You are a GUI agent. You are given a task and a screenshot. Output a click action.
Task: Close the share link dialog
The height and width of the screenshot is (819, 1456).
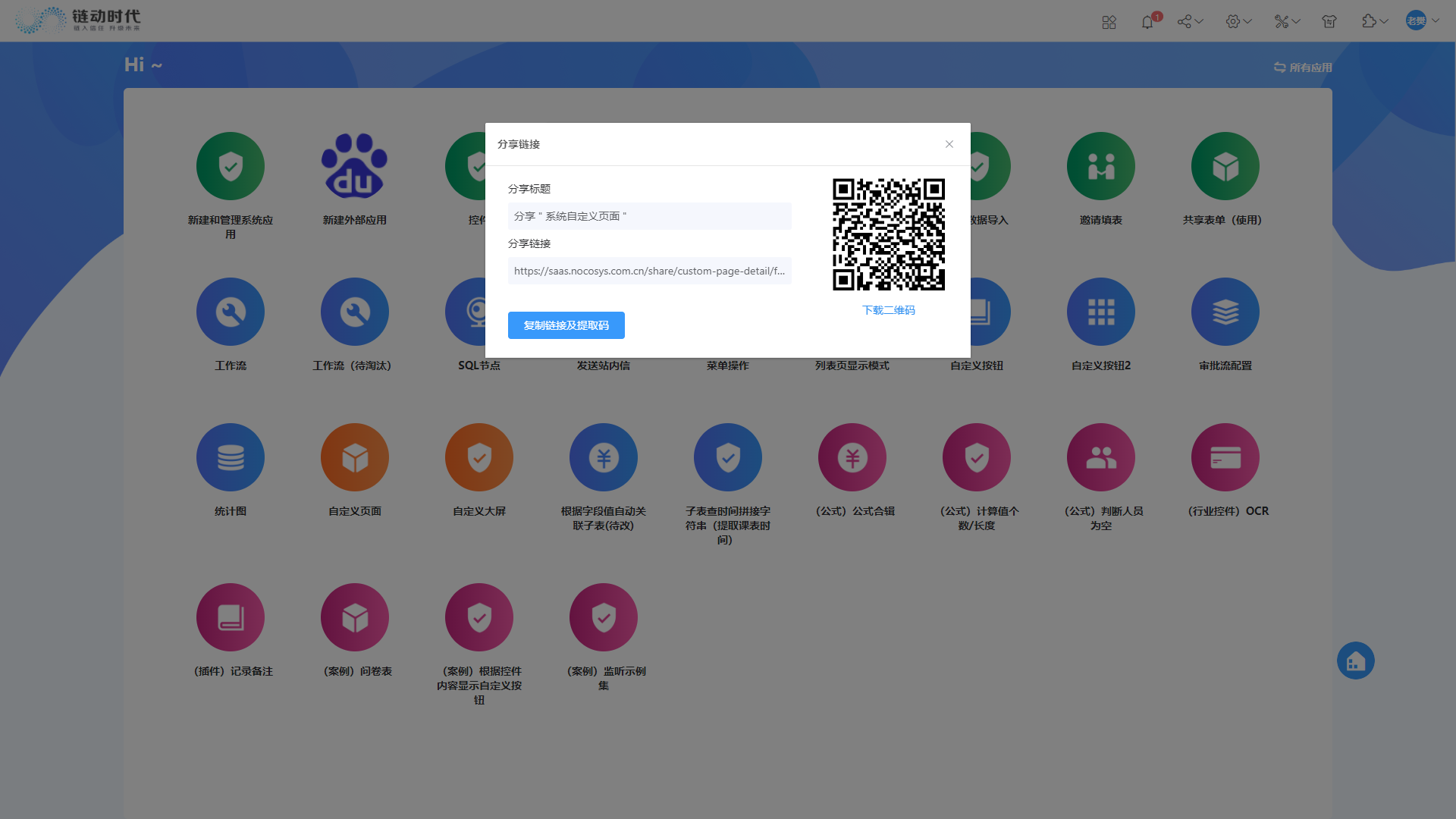point(949,144)
